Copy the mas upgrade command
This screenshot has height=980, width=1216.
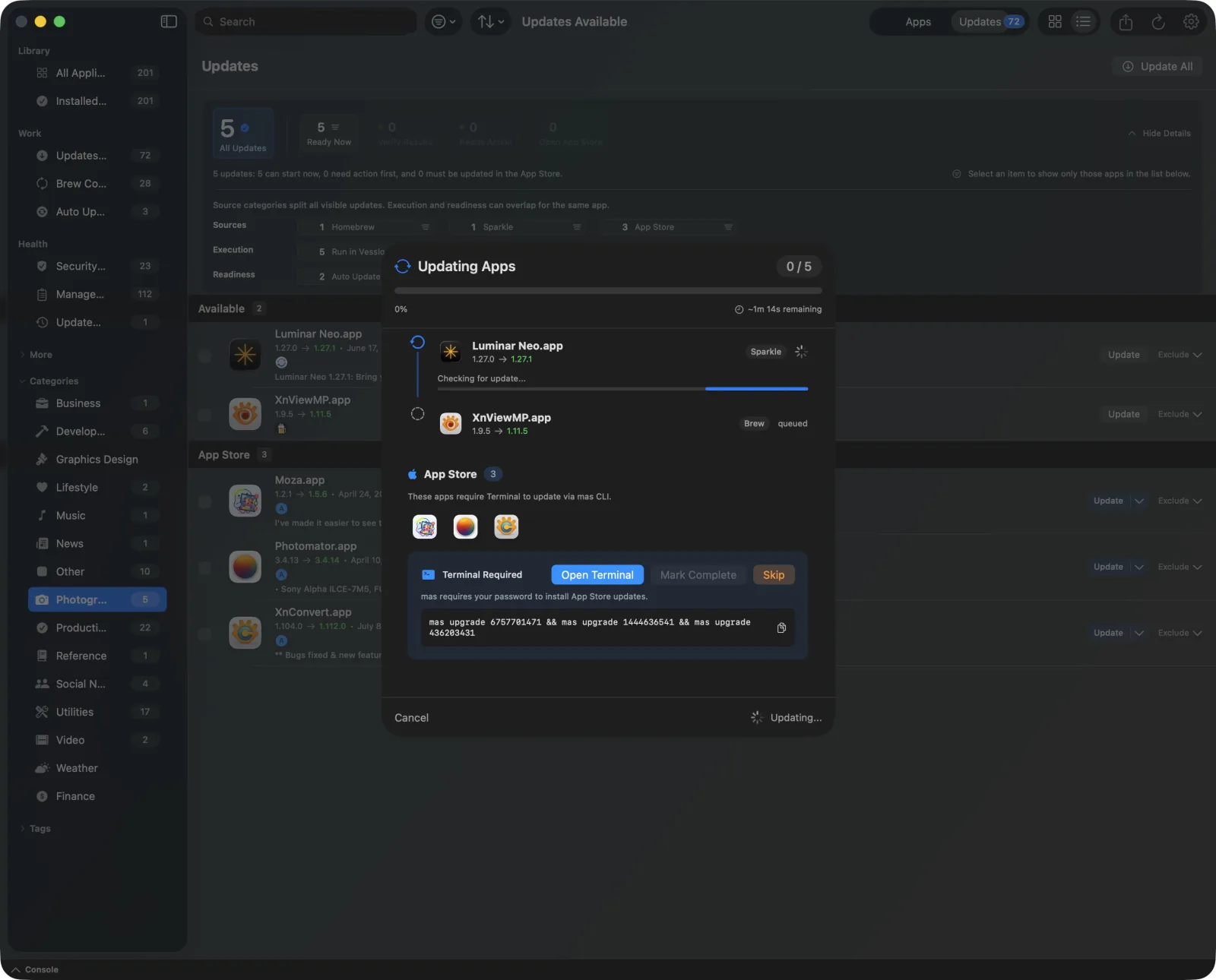point(781,628)
